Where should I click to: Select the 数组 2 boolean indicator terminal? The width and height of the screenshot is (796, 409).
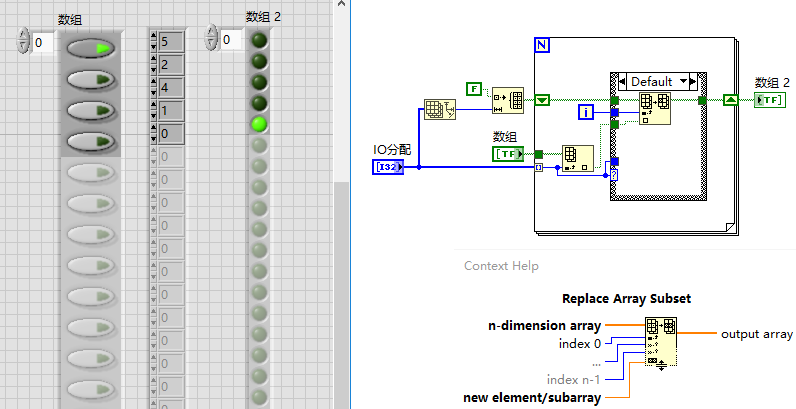770,100
